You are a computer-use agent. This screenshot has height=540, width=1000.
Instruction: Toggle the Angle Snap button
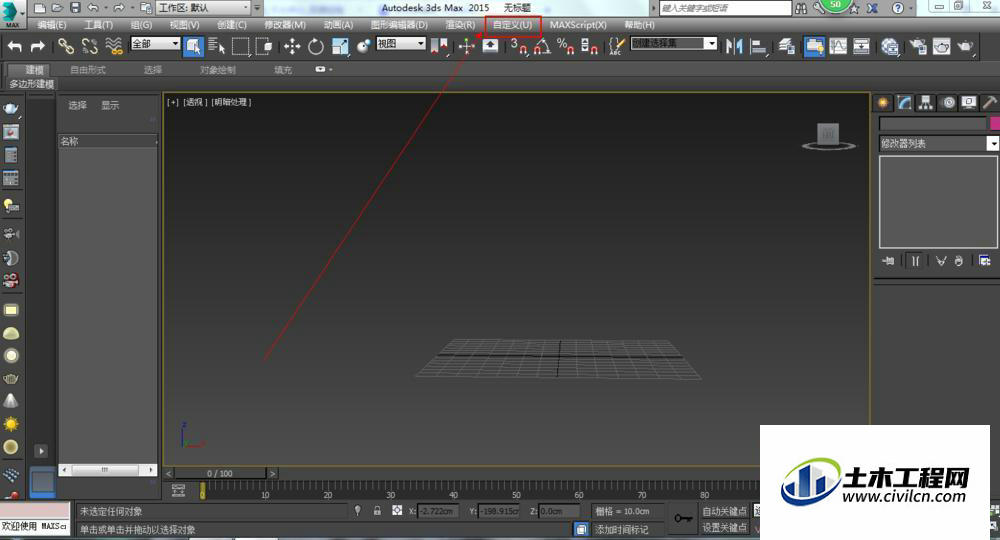pyautogui.click(x=542, y=46)
